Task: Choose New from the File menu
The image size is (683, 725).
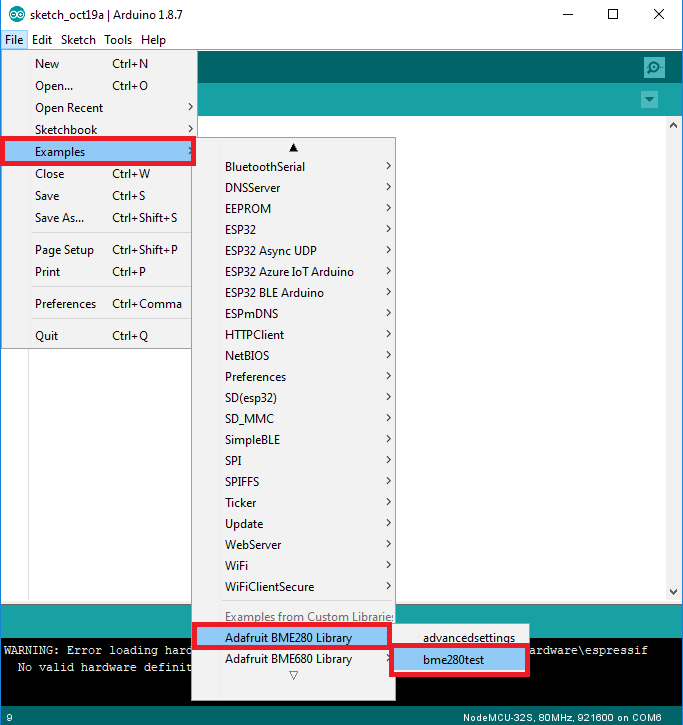Action: tap(97, 64)
